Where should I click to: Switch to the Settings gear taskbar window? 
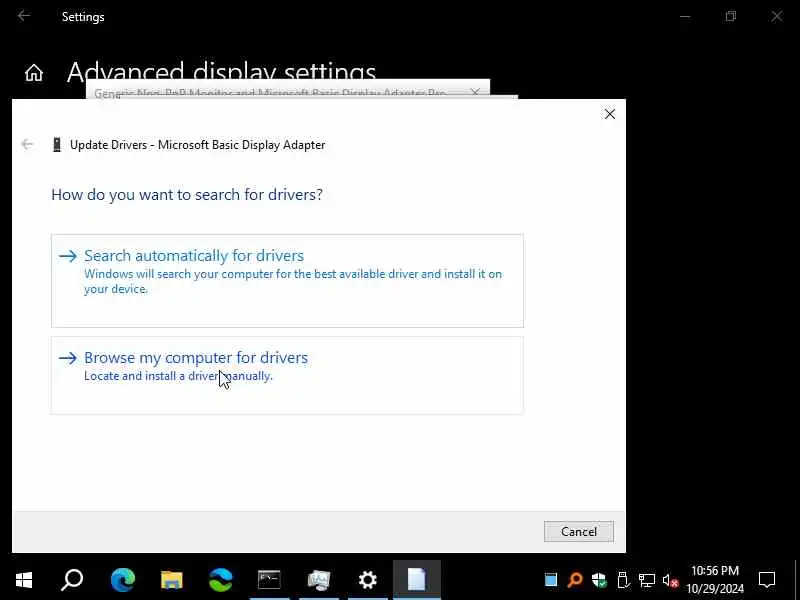(367, 580)
